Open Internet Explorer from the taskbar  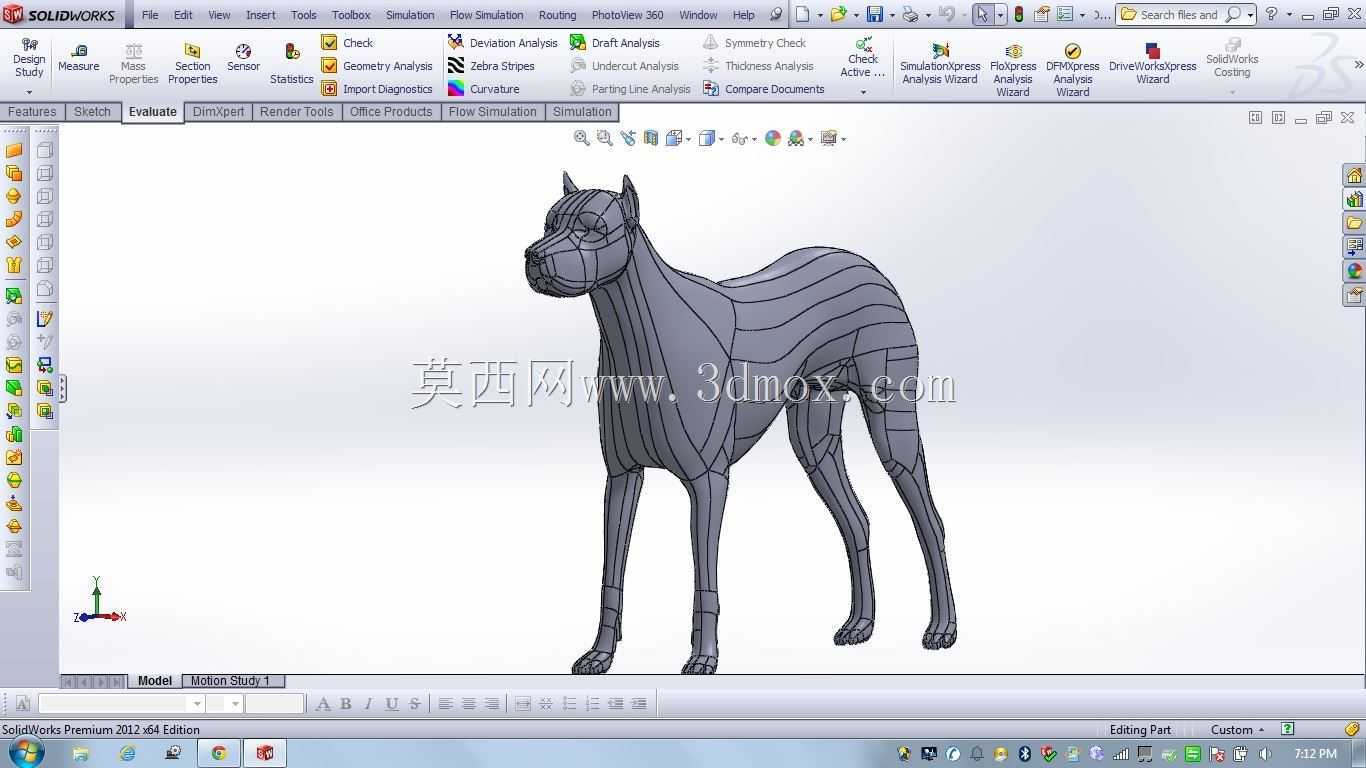pyautogui.click(x=127, y=753)
